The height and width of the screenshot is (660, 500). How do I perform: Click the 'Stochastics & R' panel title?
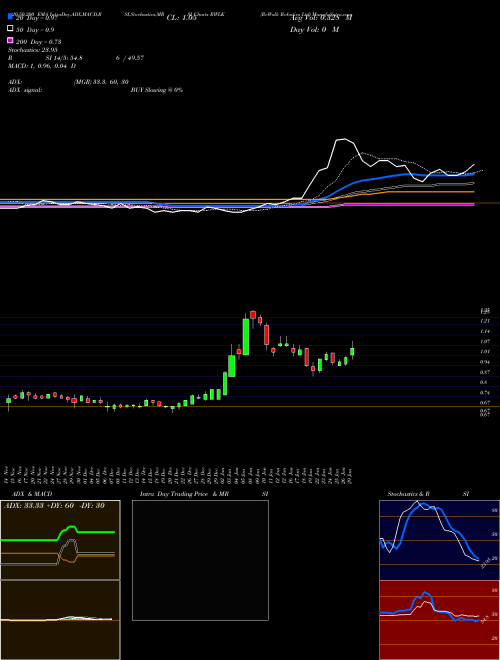pyautogui.click(x=408, y=494)
